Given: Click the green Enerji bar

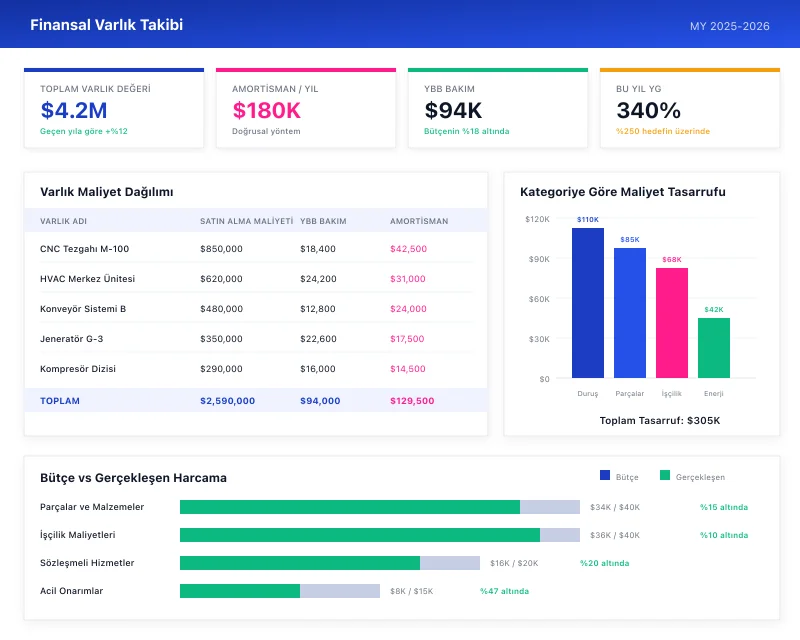Looking at the screenshot, I should [x=714, y=348].
